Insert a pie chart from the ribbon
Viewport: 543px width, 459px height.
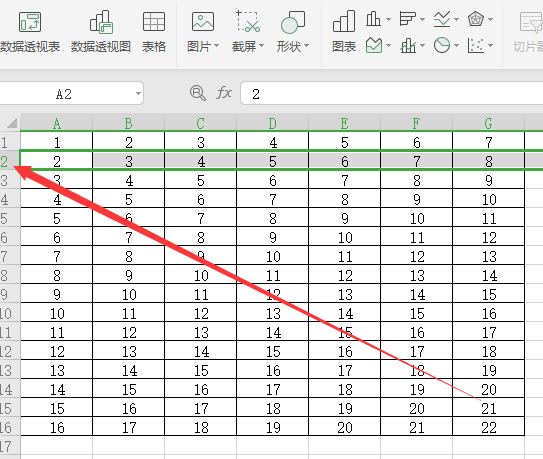[442, 45]
